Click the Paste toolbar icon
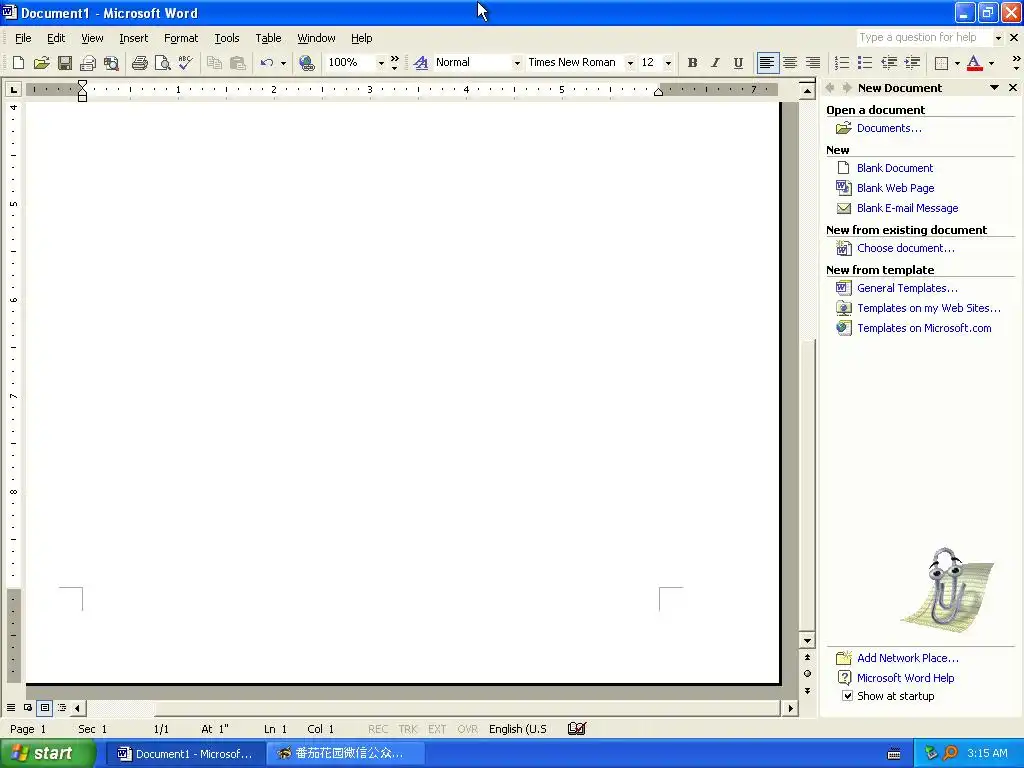The width and height of the screenshot is (1024, 768). coord(238,63)
